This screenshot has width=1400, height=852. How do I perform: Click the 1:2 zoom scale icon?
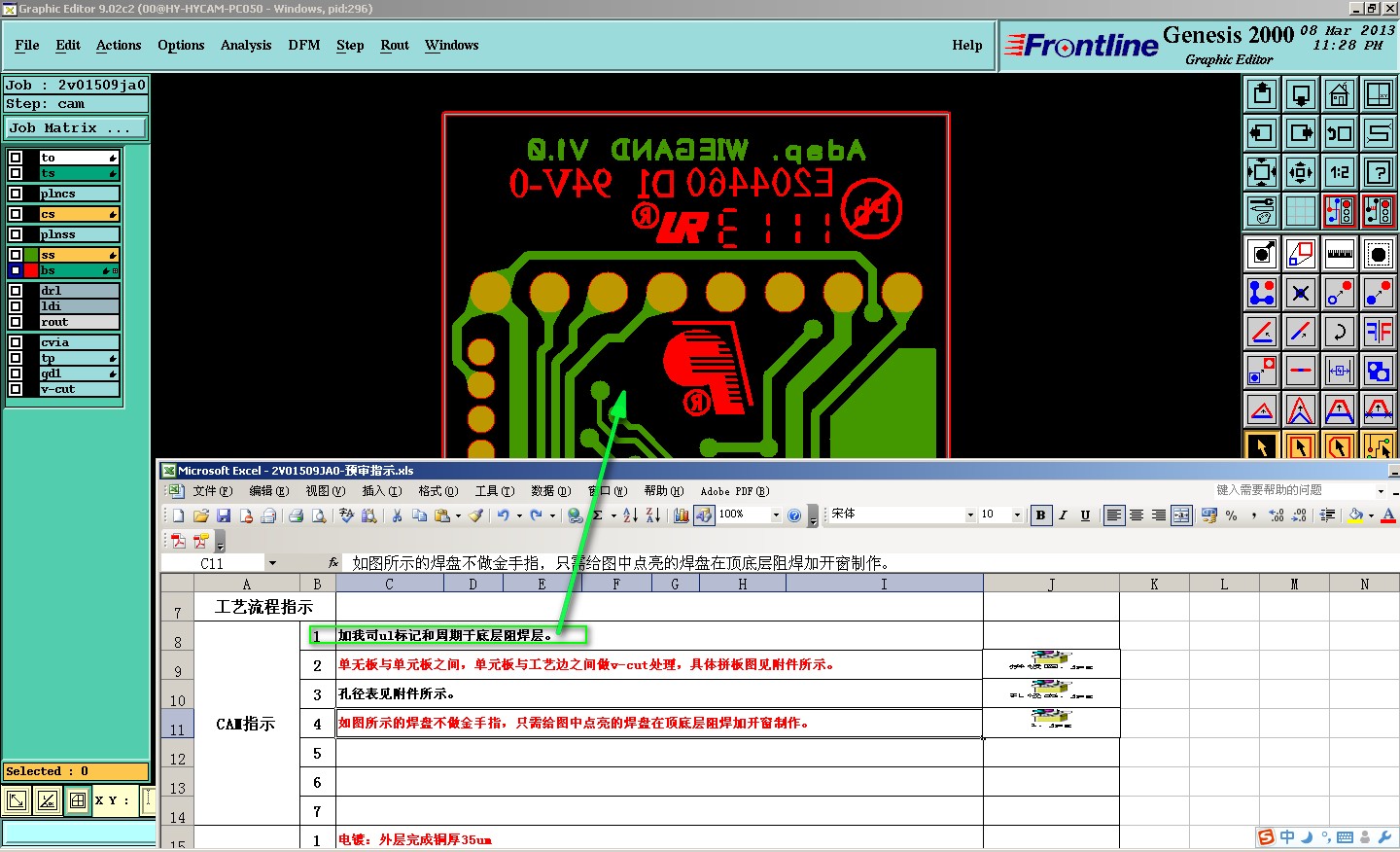point(1340,172)
